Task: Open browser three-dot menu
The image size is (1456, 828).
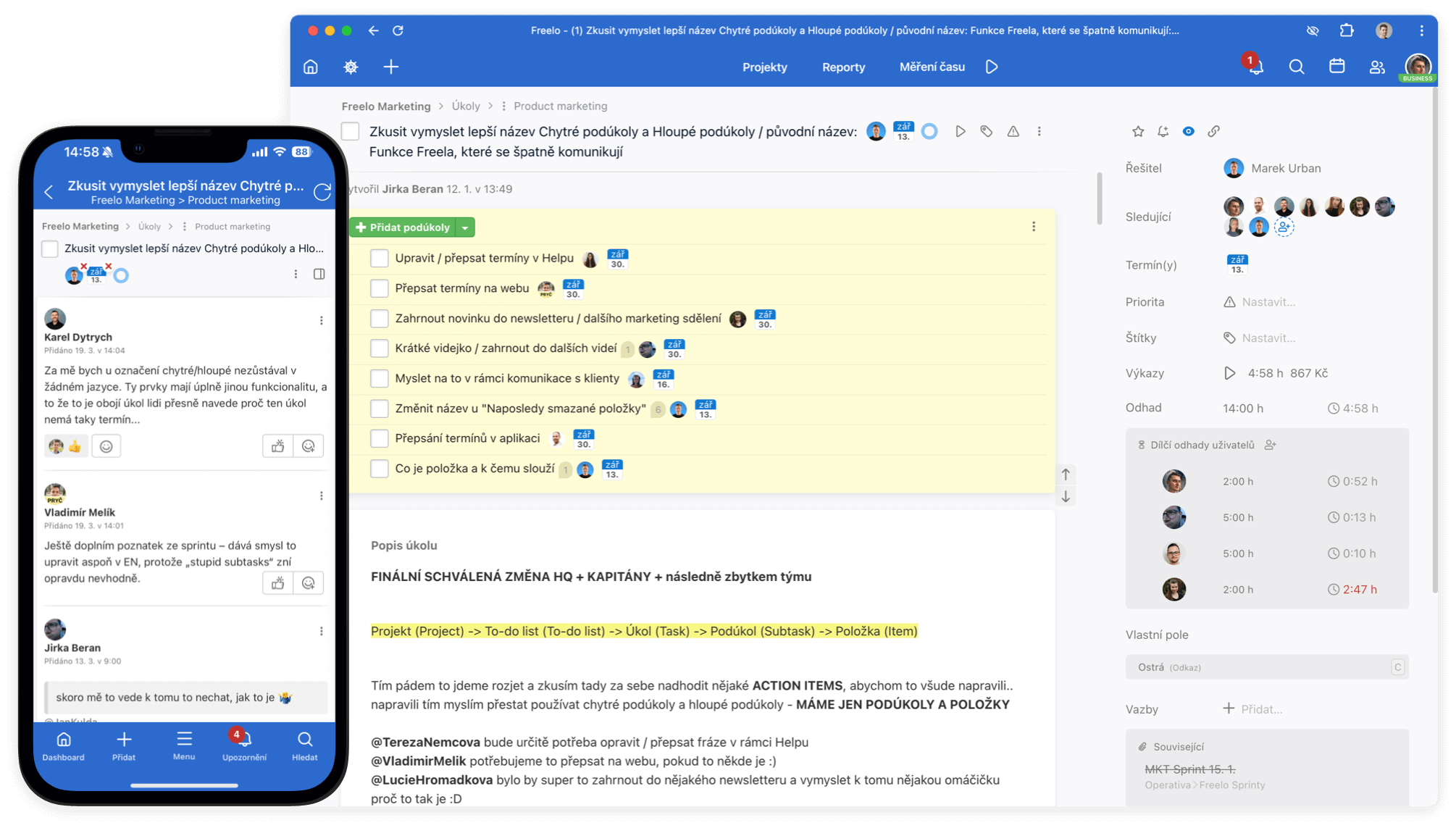Action: tap(1422, 30)
